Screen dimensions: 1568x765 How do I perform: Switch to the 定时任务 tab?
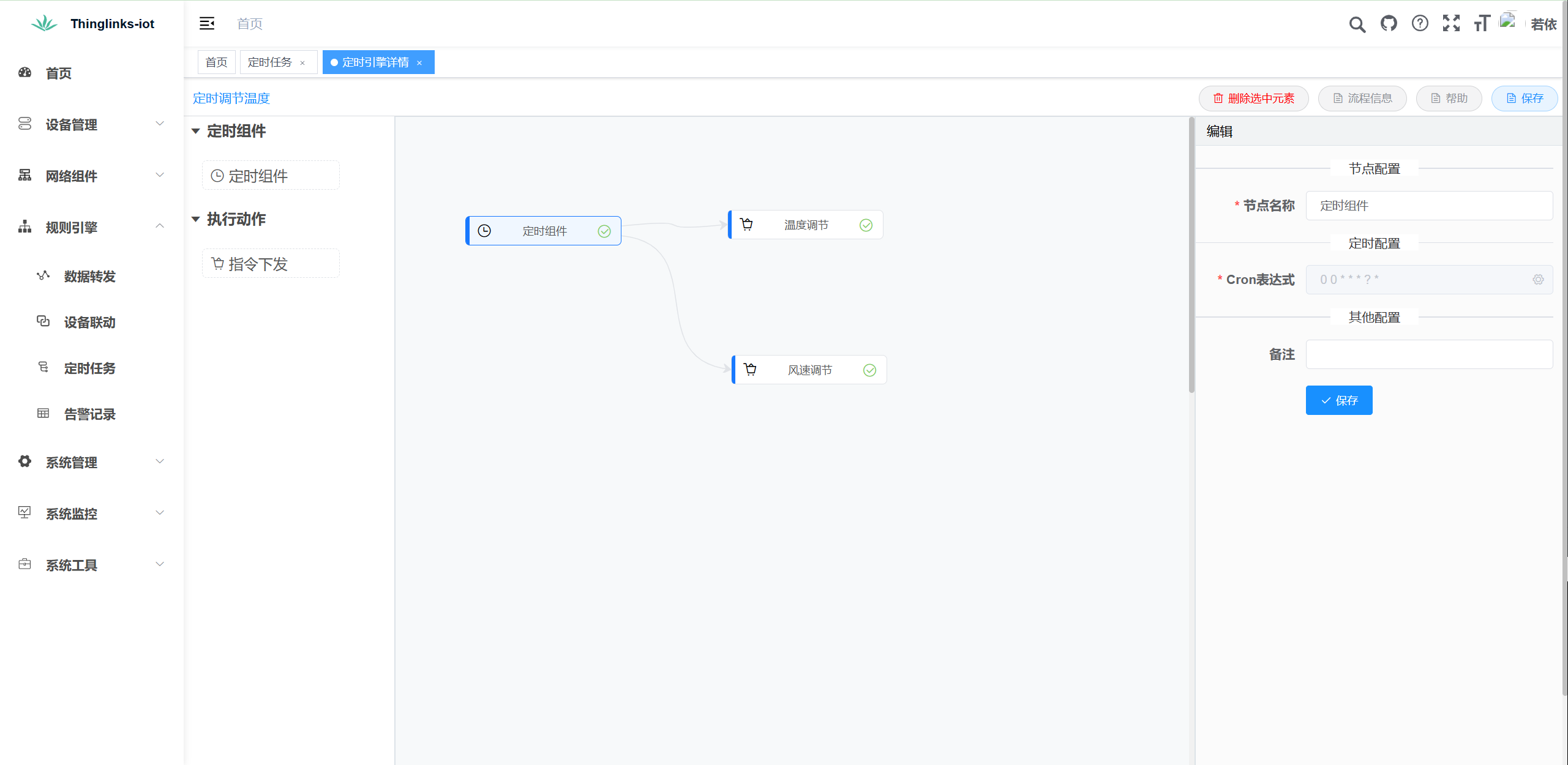[270, 62]
